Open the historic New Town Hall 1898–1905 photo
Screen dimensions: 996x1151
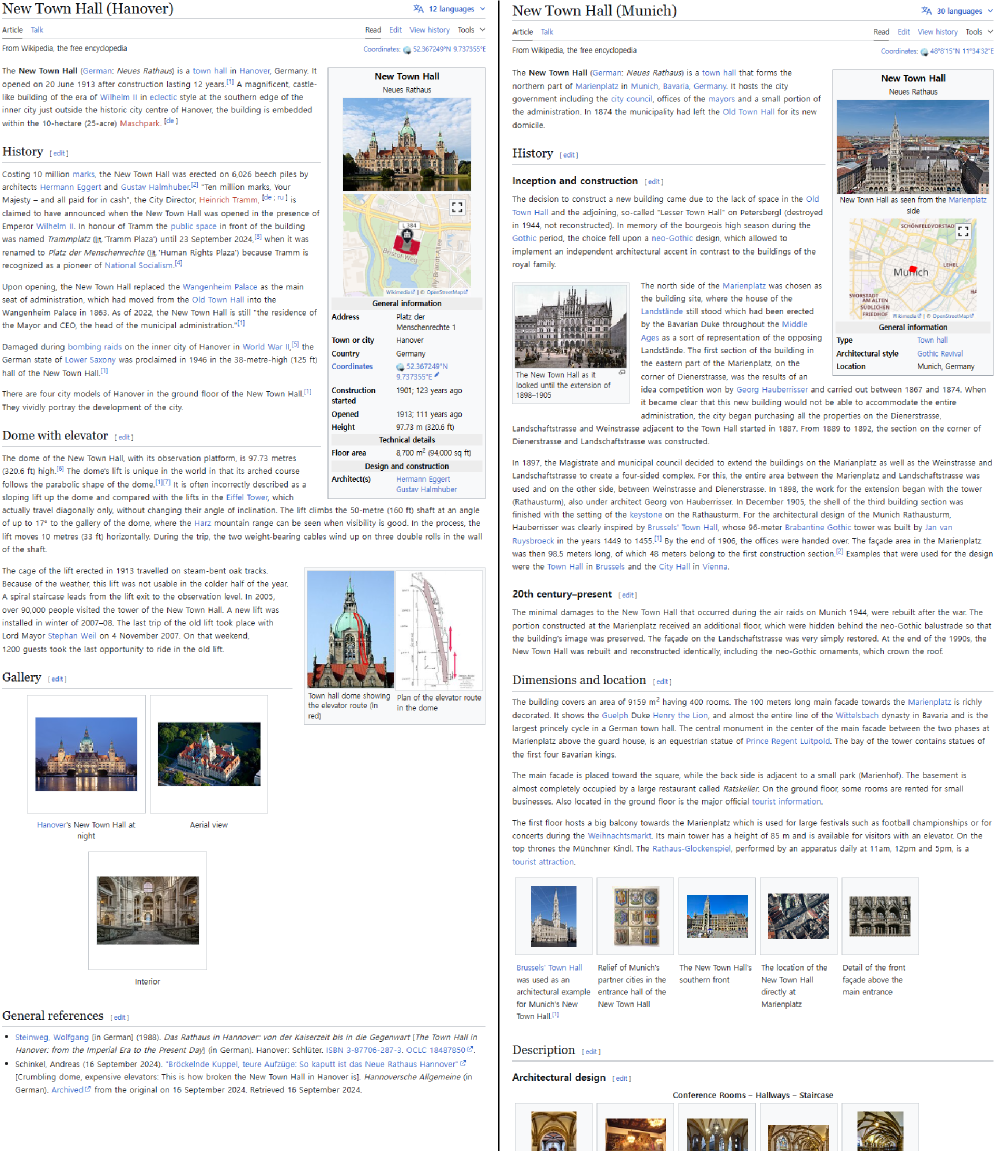pyautogui.click(x=570, y=326)
